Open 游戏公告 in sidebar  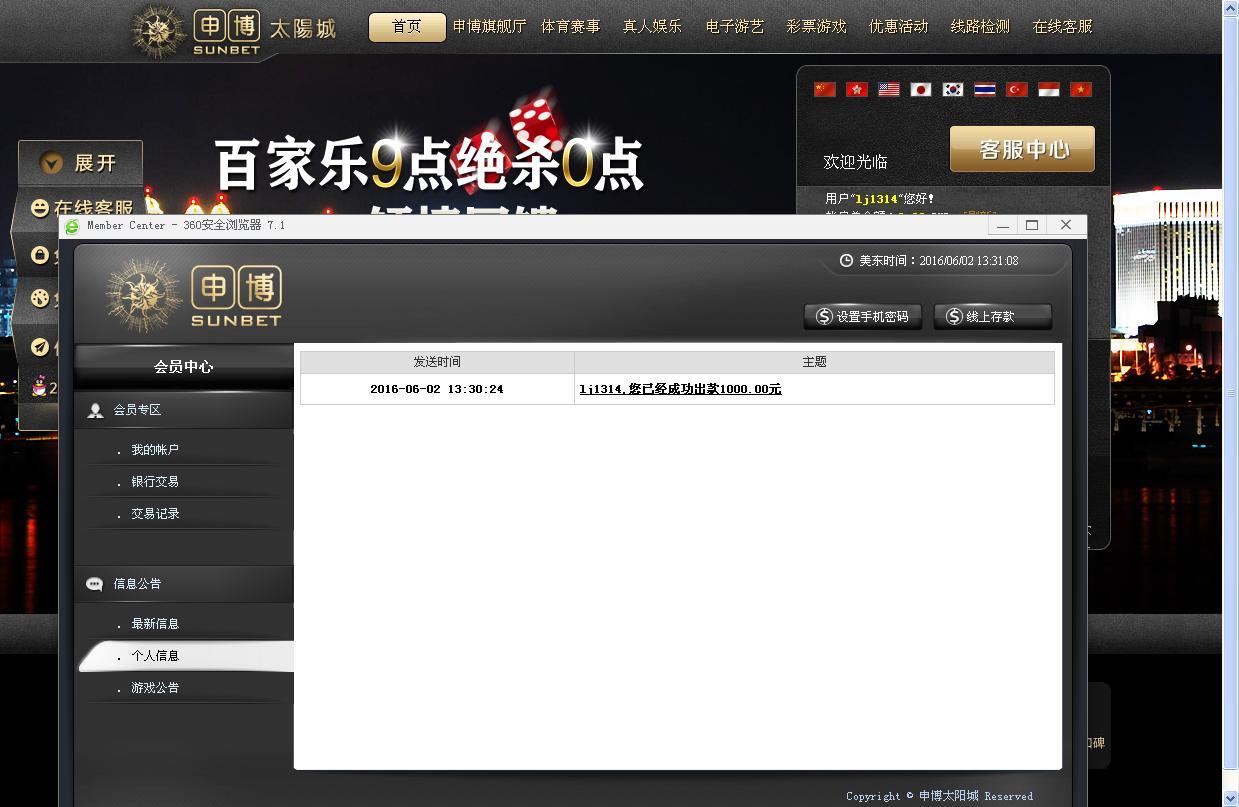click(155, 688)
